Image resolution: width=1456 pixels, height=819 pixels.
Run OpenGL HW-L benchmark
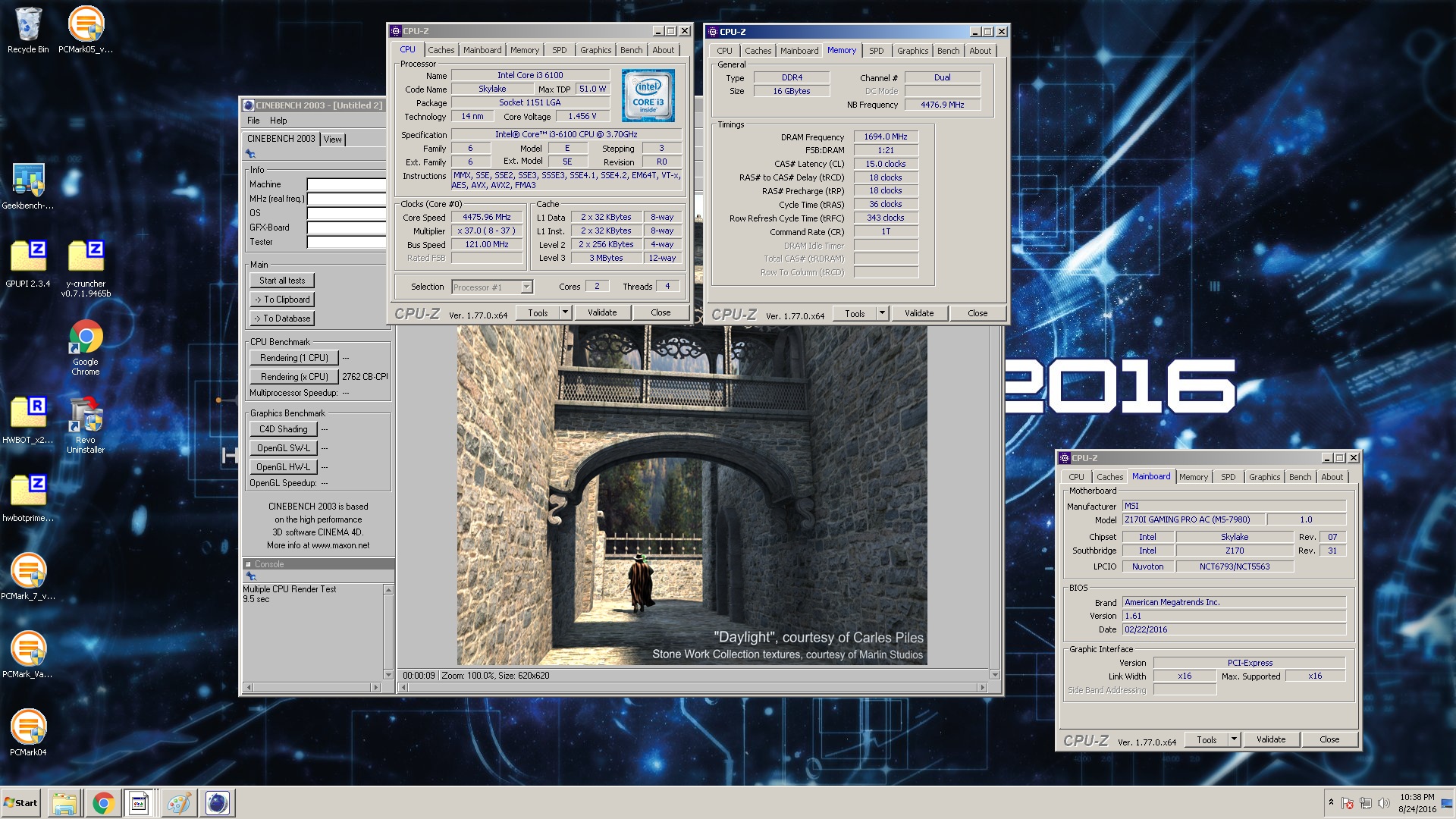click(x=284, y=467)
